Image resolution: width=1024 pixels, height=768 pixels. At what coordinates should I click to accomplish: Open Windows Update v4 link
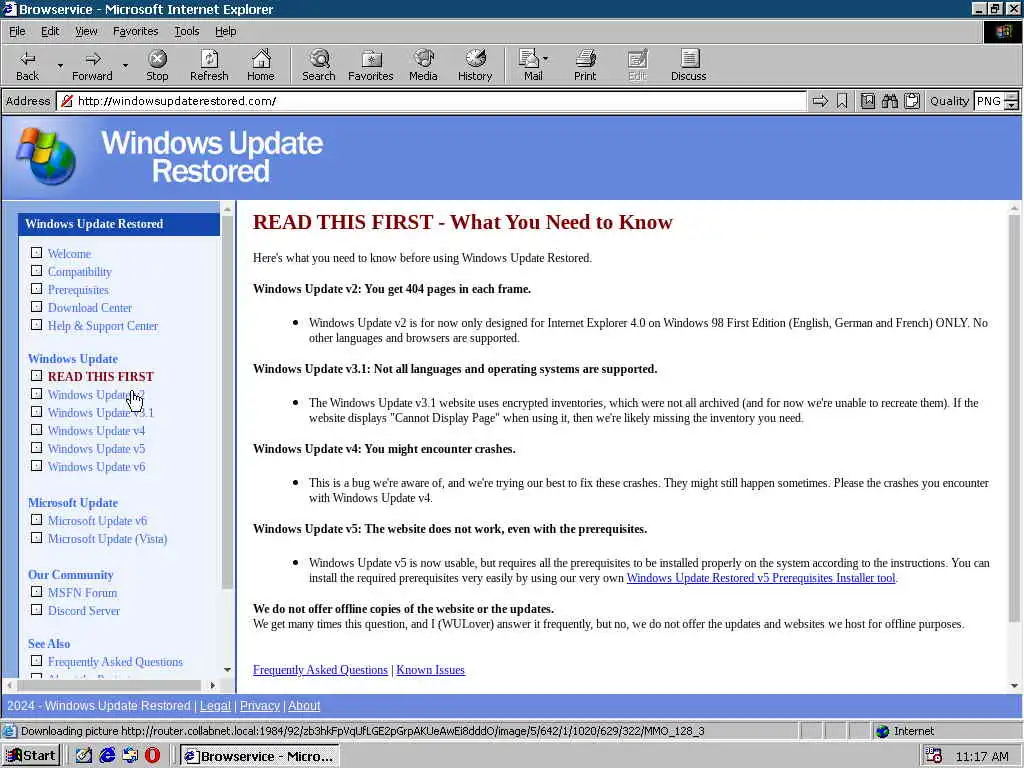96,431
